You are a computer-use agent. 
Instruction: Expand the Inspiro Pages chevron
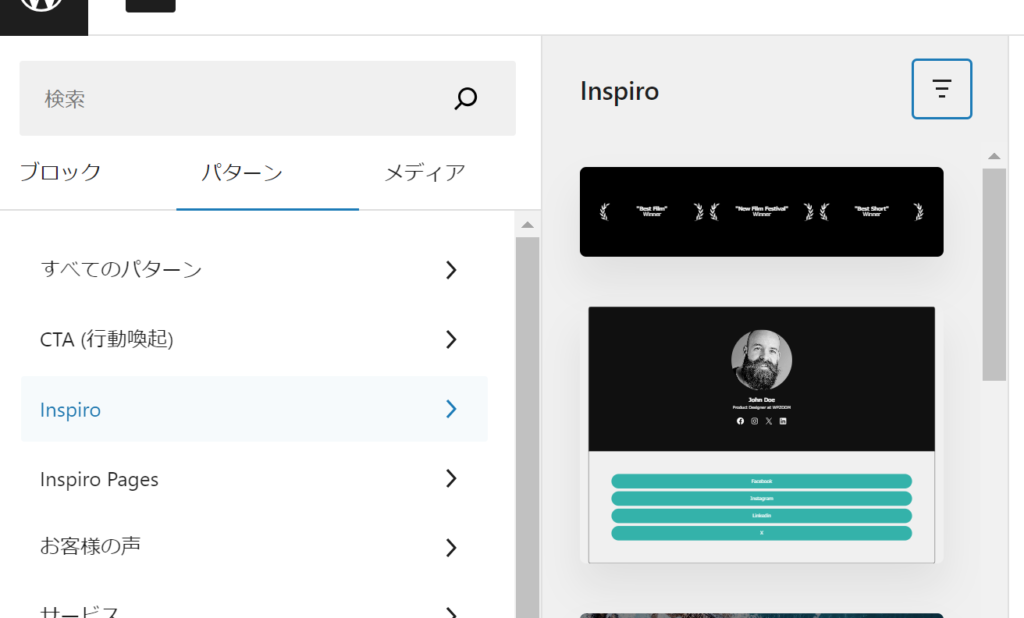coord(451,479)
